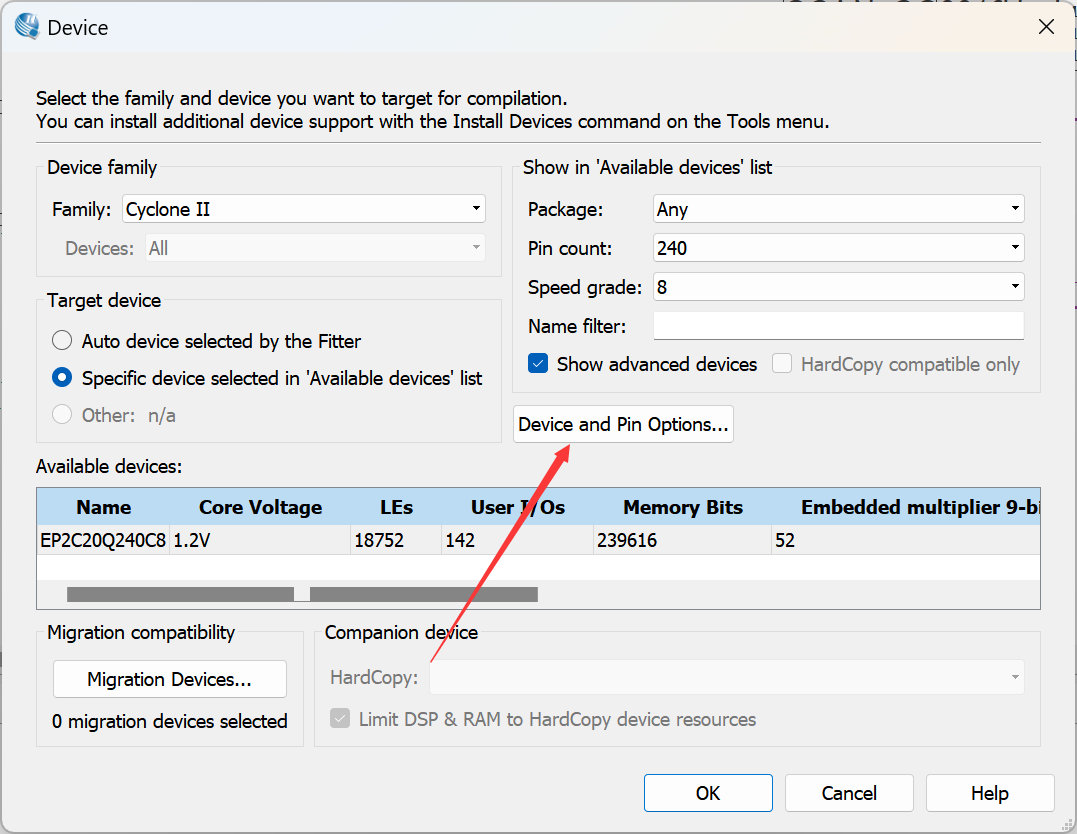Click the 18752 LEs cell
The width and height of the screenshot is (1077, 834).
pyautogui.click(x=396, y=540)
